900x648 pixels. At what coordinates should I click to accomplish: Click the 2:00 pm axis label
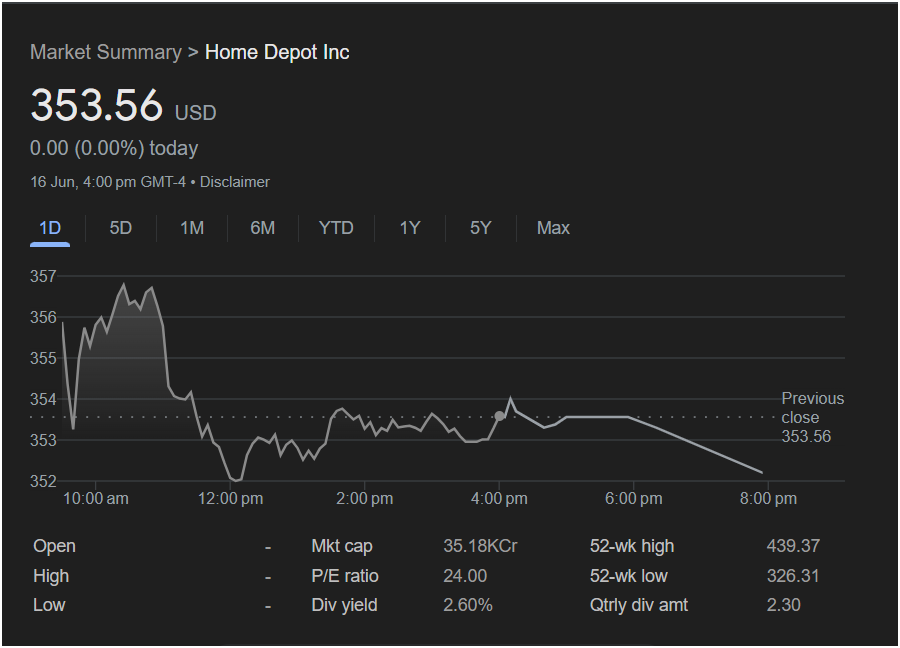[x=364, y=498]
